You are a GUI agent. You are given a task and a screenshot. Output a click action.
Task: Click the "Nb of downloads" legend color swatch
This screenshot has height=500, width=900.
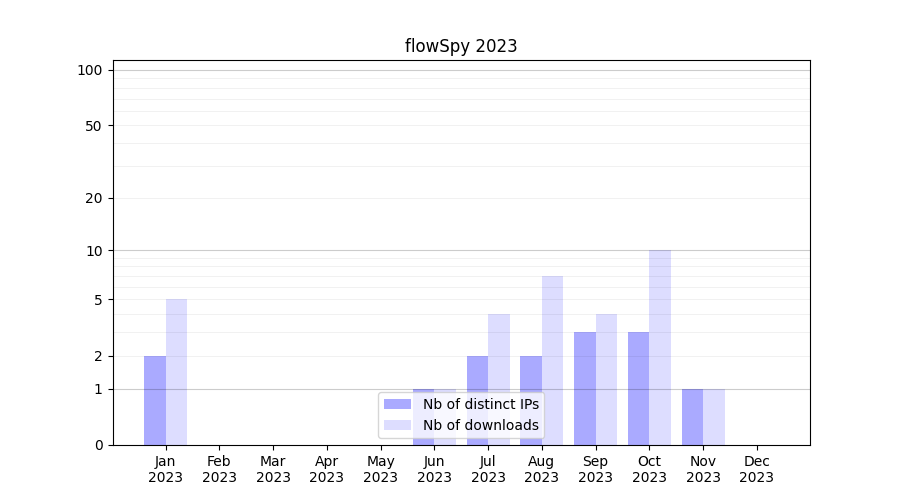click(x=398, y=425)
